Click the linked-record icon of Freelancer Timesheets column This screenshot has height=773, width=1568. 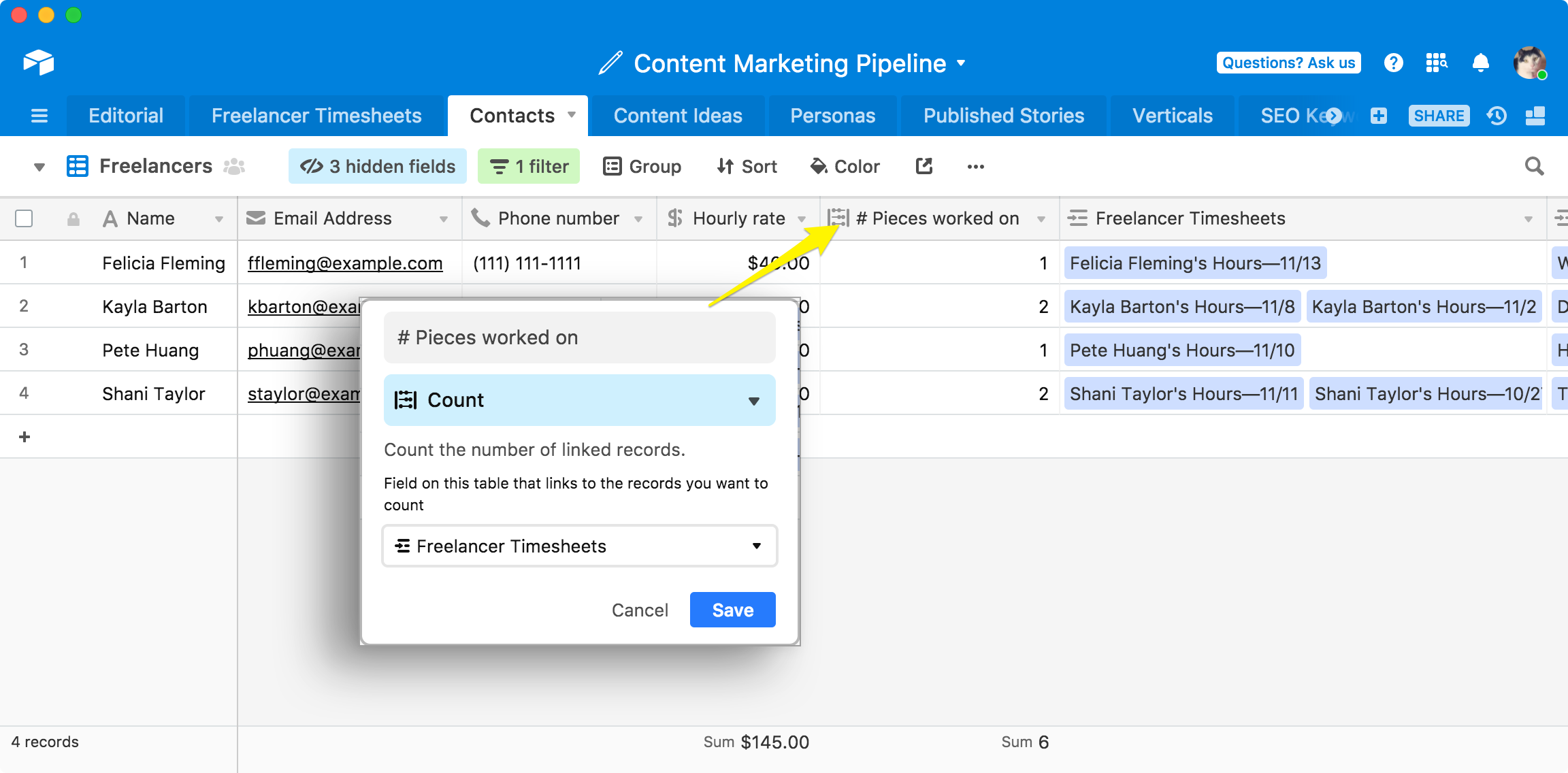tap(1078, 218)
